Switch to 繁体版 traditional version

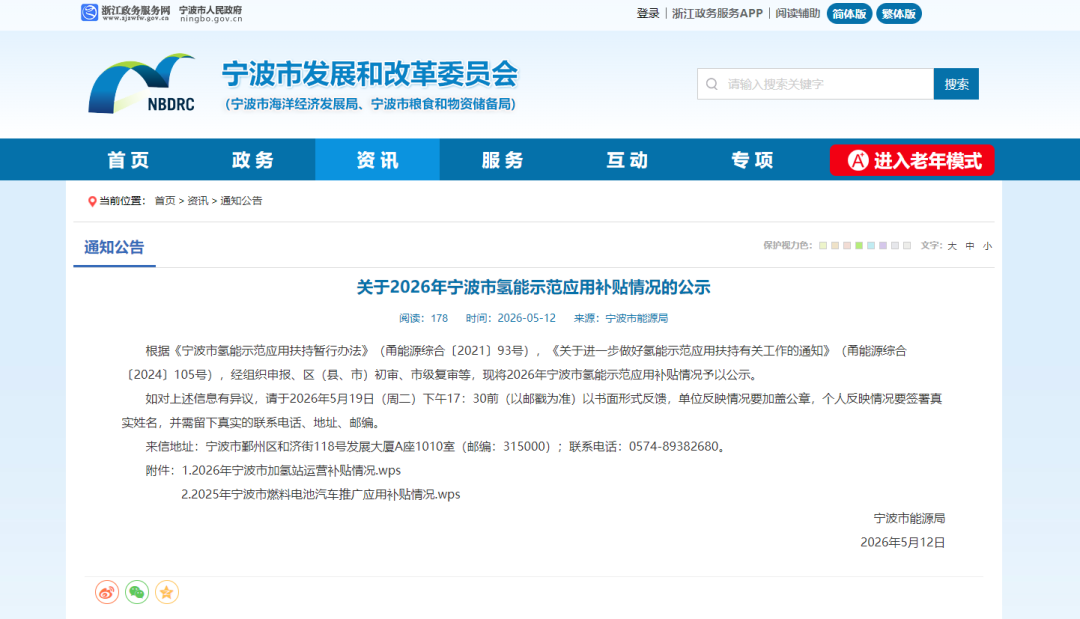[899, 14]
